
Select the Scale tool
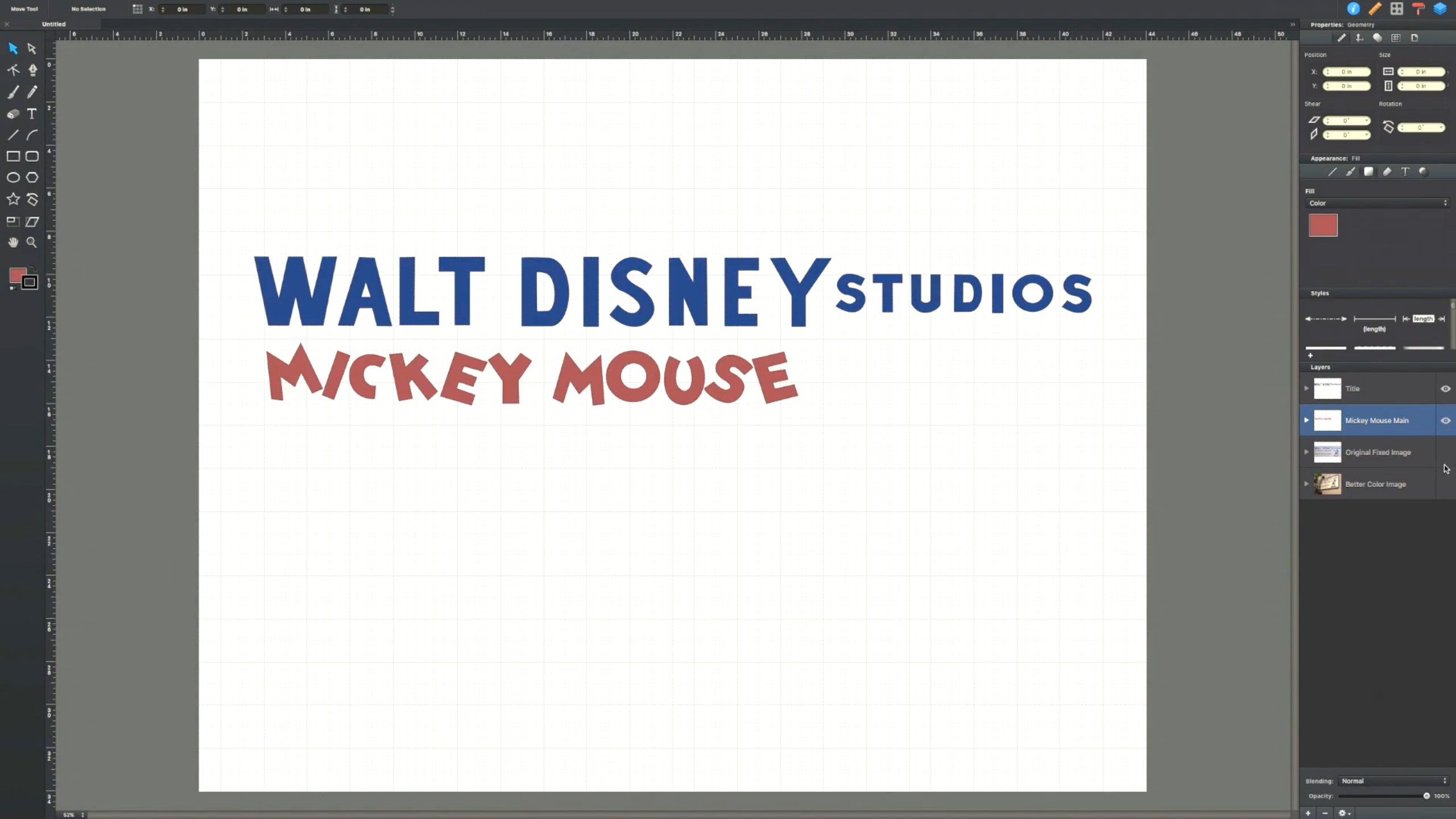point(13,221)
